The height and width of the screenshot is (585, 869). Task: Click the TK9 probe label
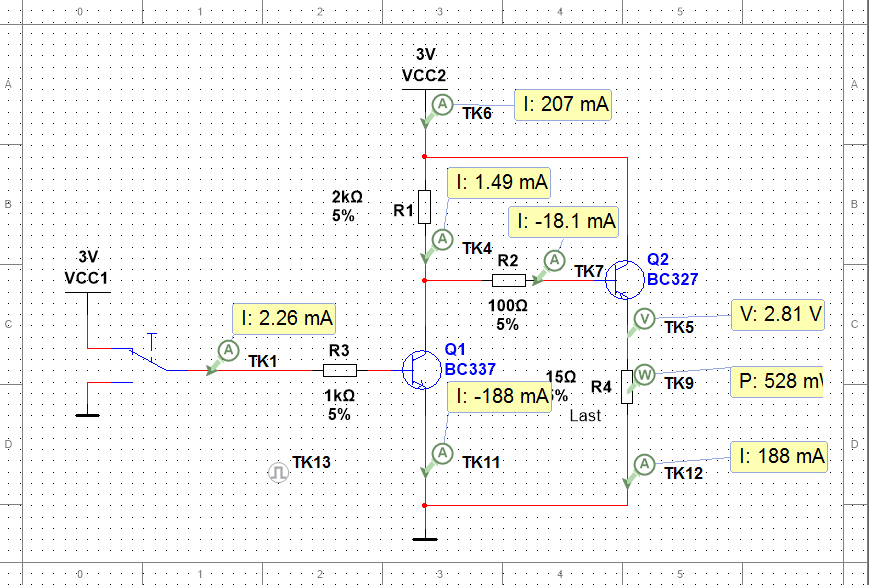(x=679, y=383)
